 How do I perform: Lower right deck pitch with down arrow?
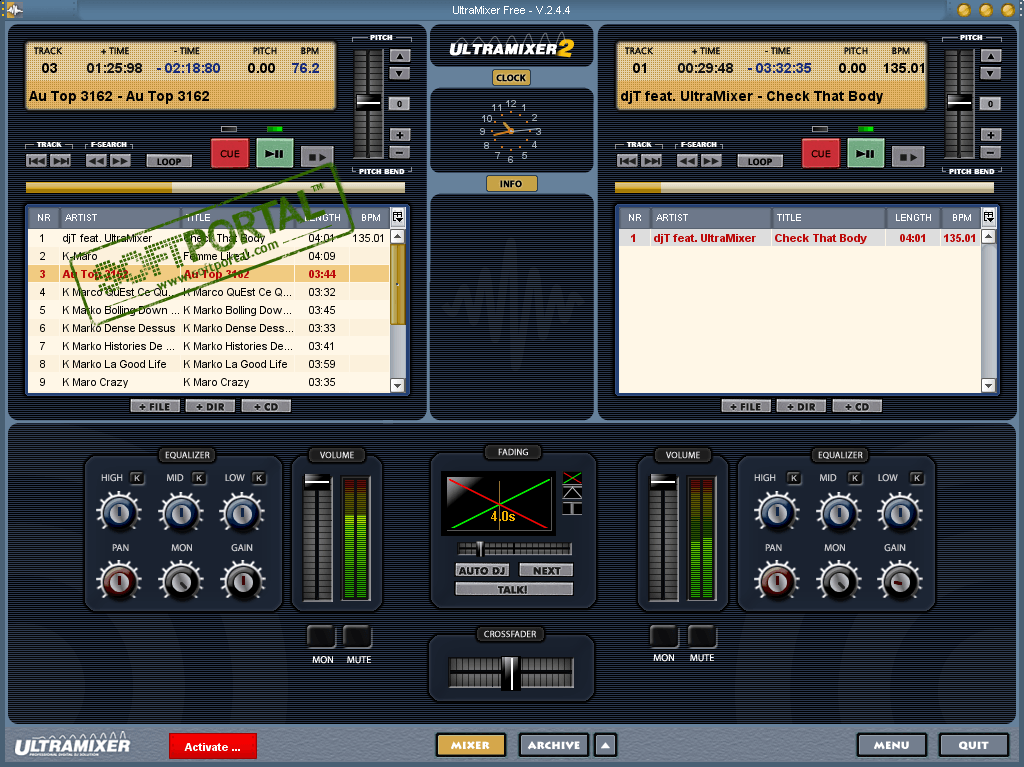click(991, 74)
